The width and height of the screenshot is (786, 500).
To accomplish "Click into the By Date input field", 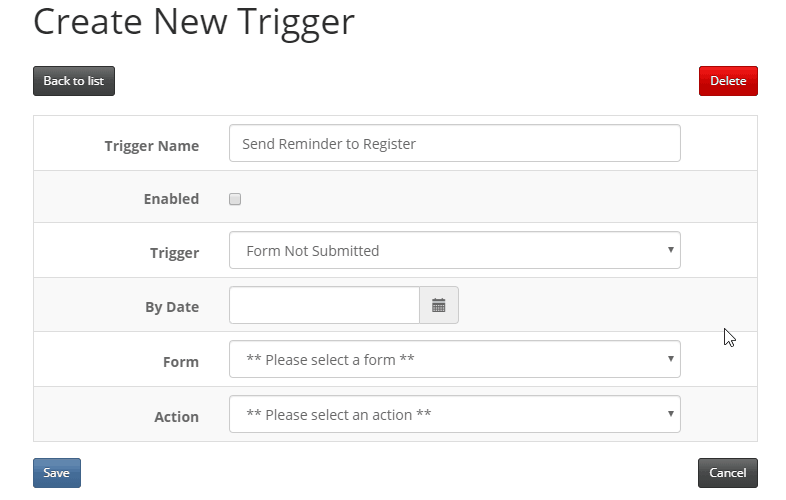I will pos(324,305).
